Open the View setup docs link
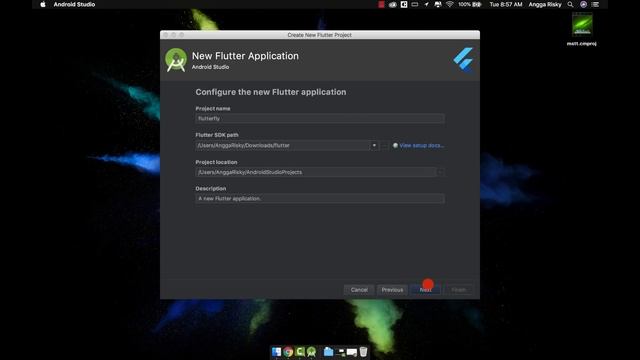 click(421, 145)
